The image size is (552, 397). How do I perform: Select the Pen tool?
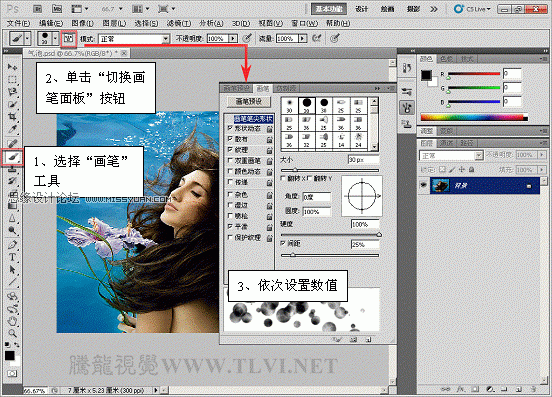12,245
